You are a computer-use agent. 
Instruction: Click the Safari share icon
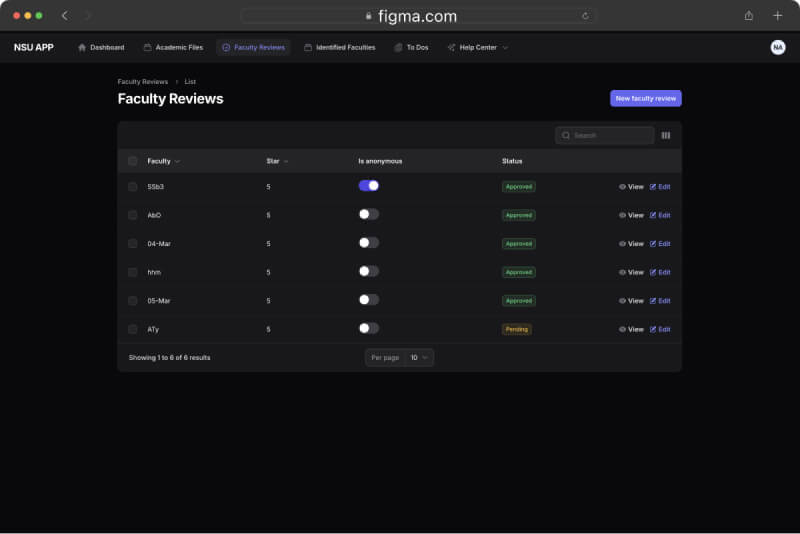(749, 16)
